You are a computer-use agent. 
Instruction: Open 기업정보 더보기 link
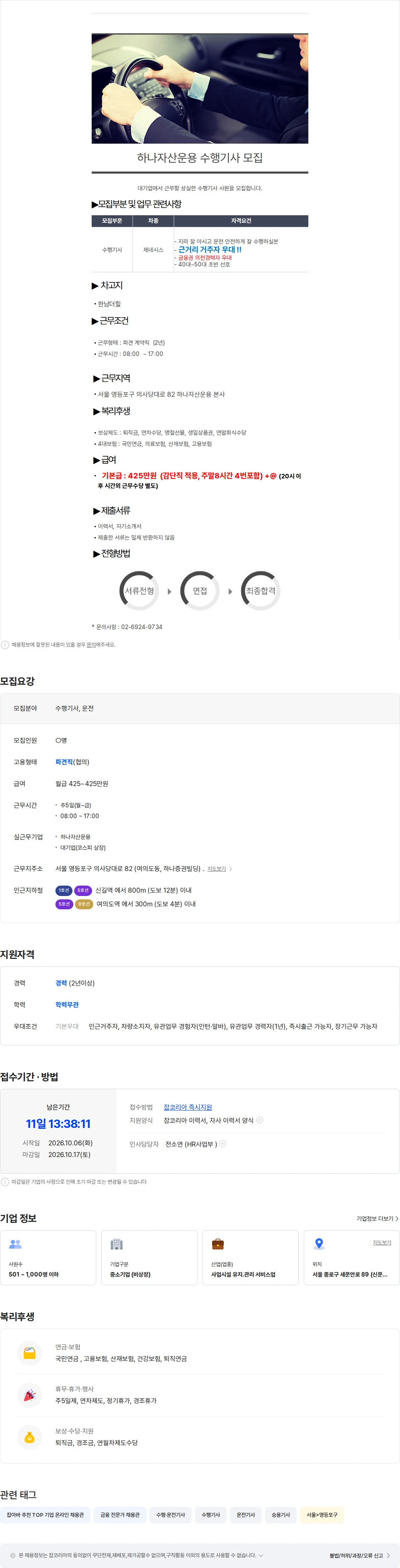377,1219
